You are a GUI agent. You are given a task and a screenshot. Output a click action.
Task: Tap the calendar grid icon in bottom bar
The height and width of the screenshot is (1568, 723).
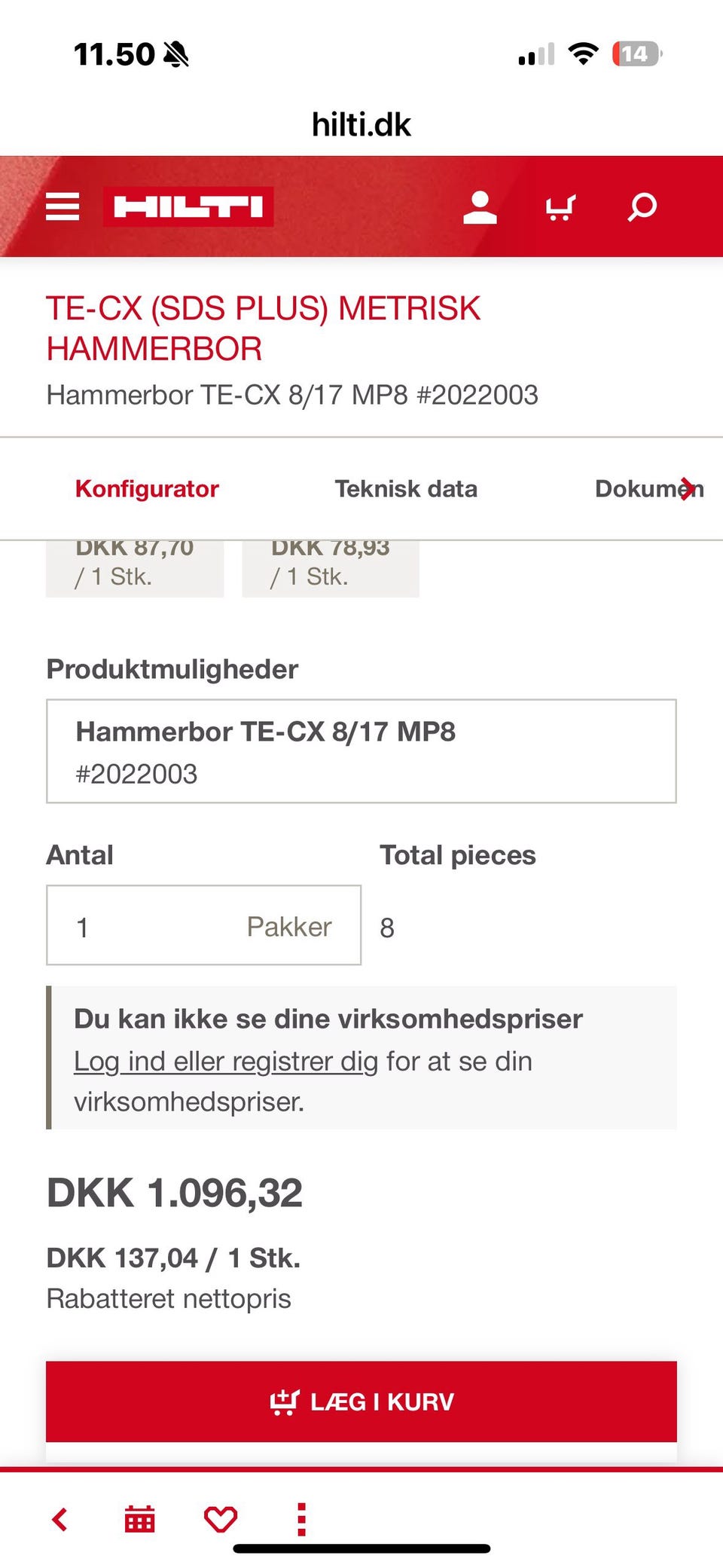point(140,1519)
